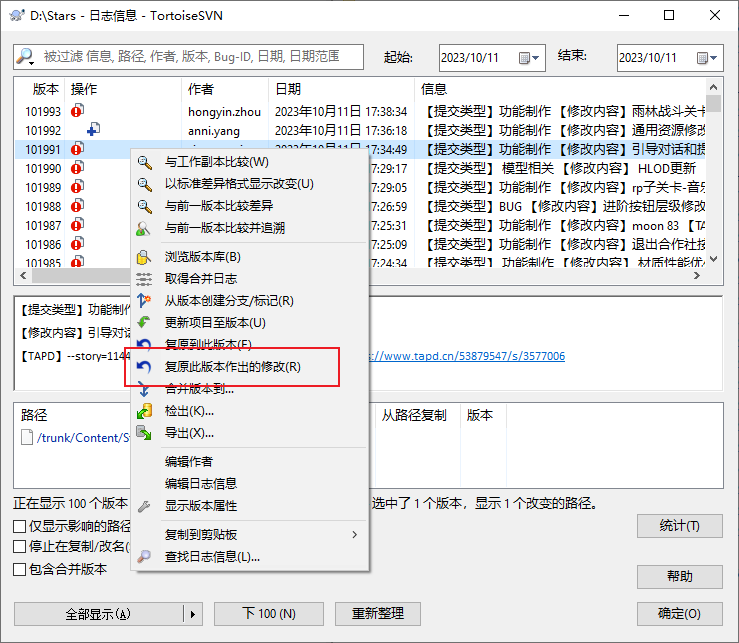Enable 停止在复制/改名 checkbox
Viewport: 739px width, 643px height.
point(20,547)
